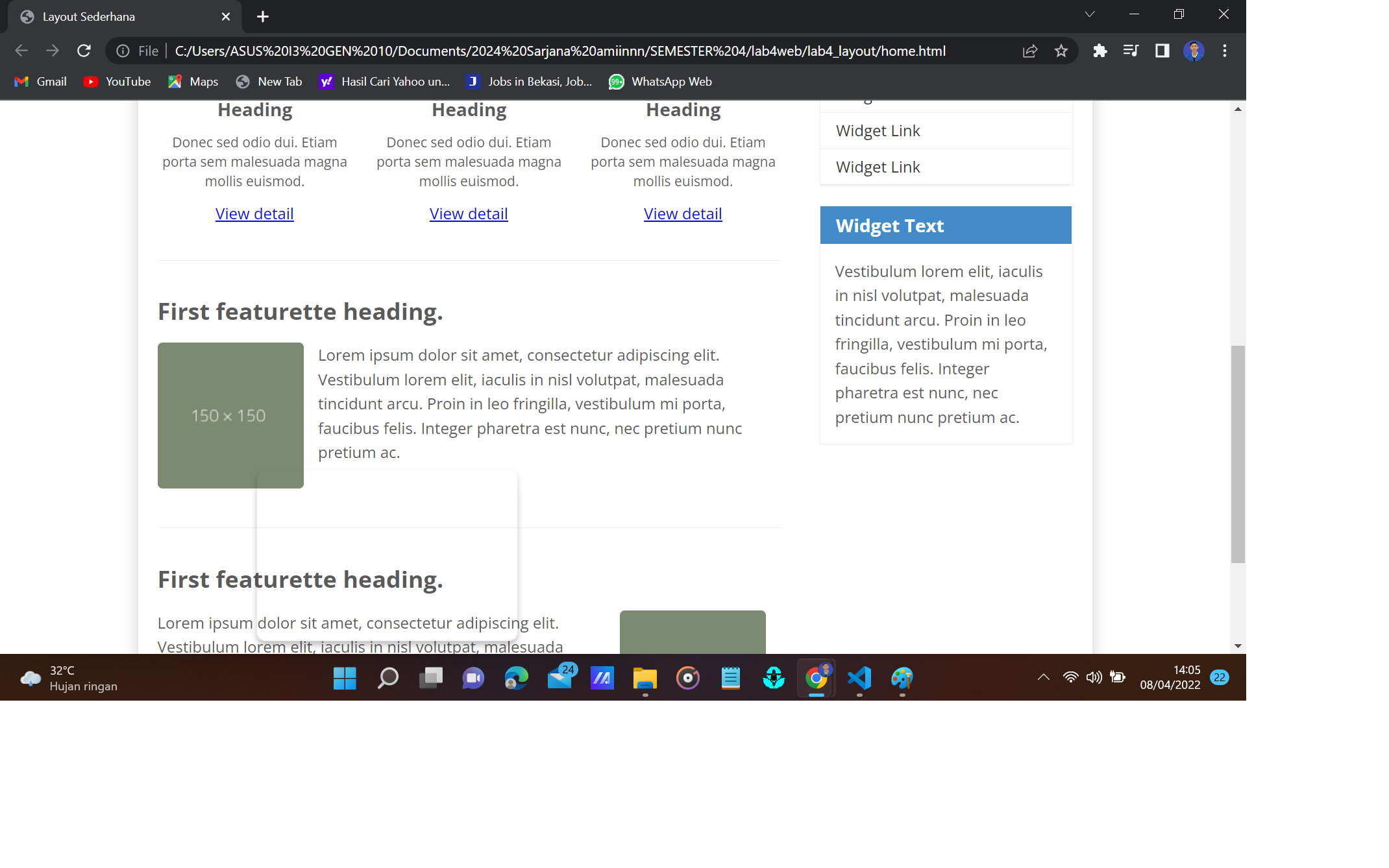
Task: Open Visual Studio Code from taskbar
Action: click(x=859, y=678)
